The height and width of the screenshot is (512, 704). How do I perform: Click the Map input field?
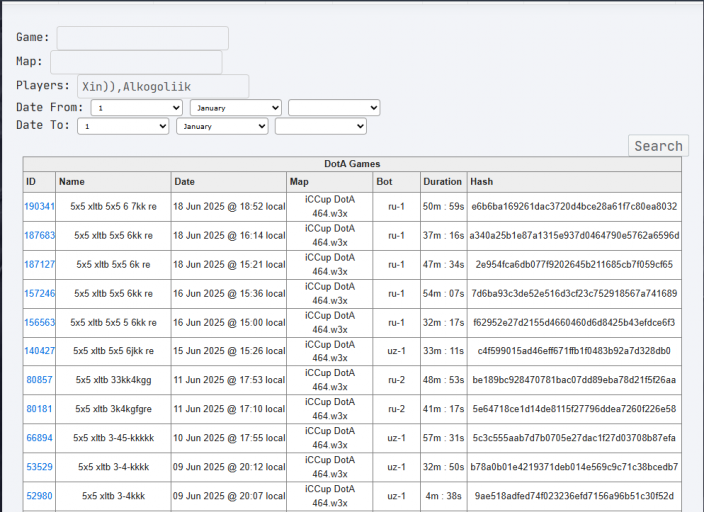[x=136, y=62]
